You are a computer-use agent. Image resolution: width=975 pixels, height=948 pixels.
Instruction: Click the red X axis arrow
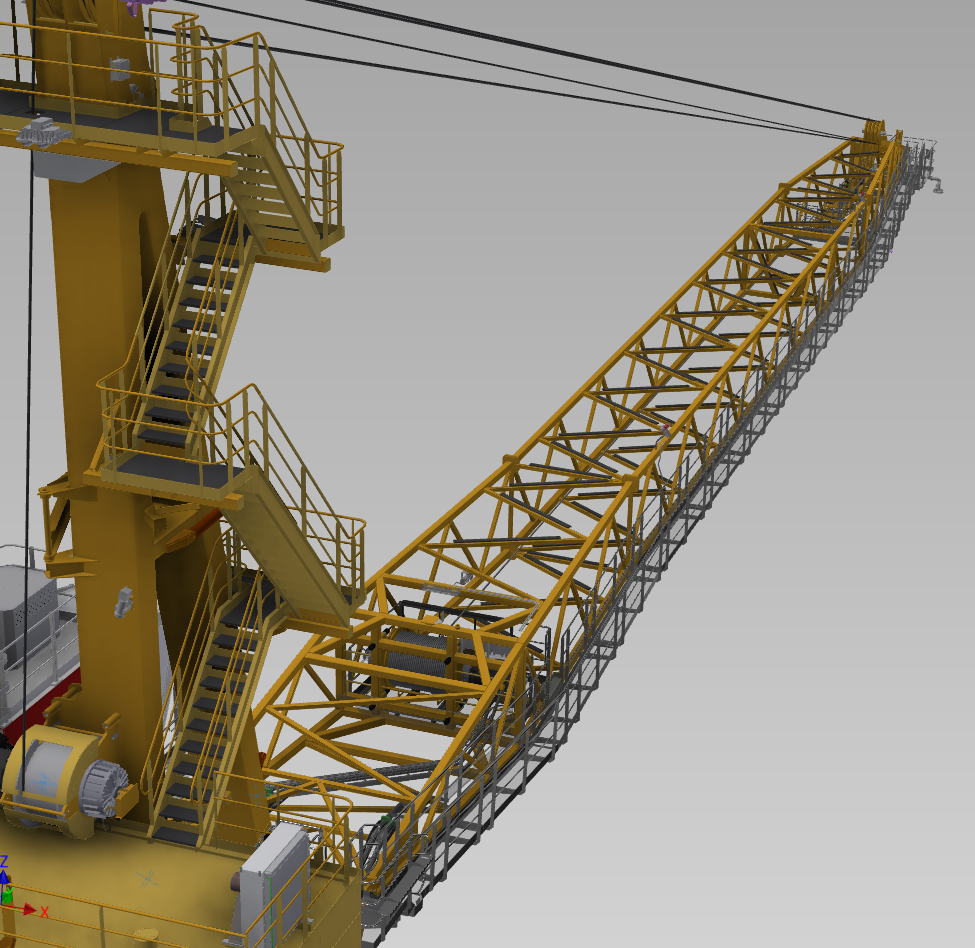[28, 909]
